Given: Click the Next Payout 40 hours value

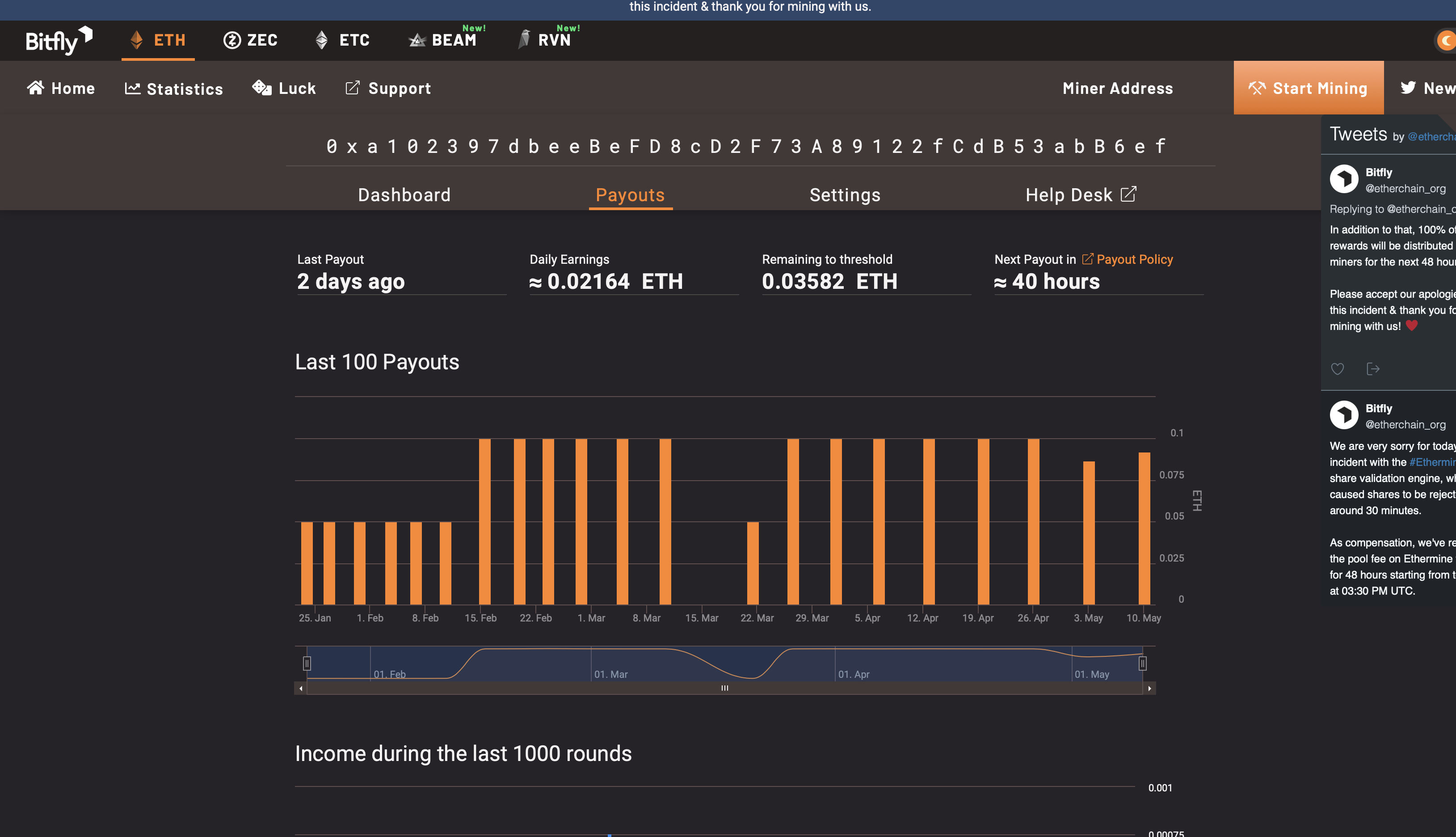Looking at the screenshot, I should click(1047, 281).
